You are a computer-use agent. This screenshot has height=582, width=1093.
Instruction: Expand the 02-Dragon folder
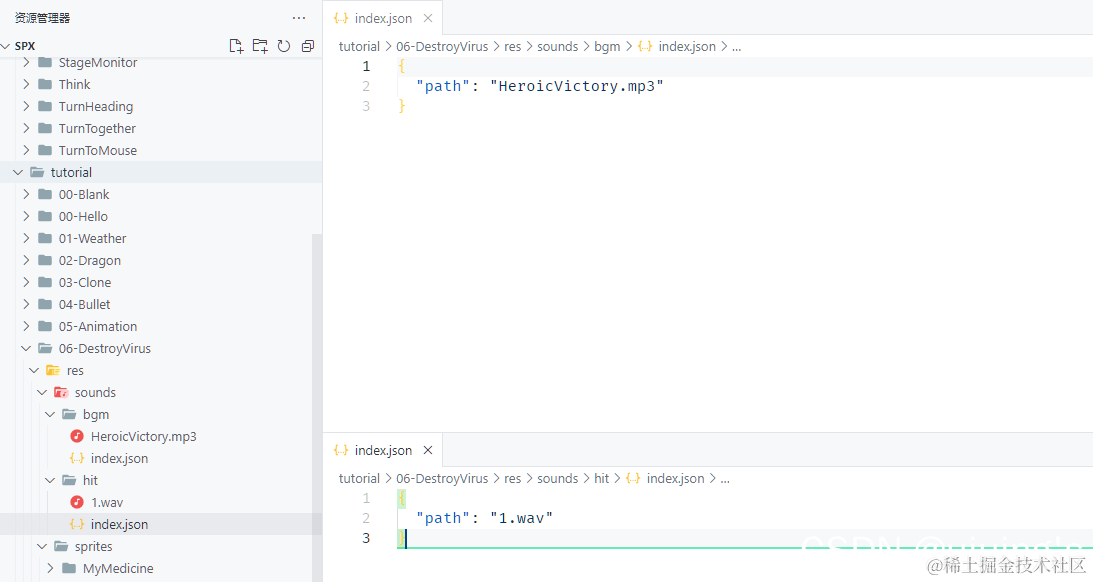tap(26, 261)
